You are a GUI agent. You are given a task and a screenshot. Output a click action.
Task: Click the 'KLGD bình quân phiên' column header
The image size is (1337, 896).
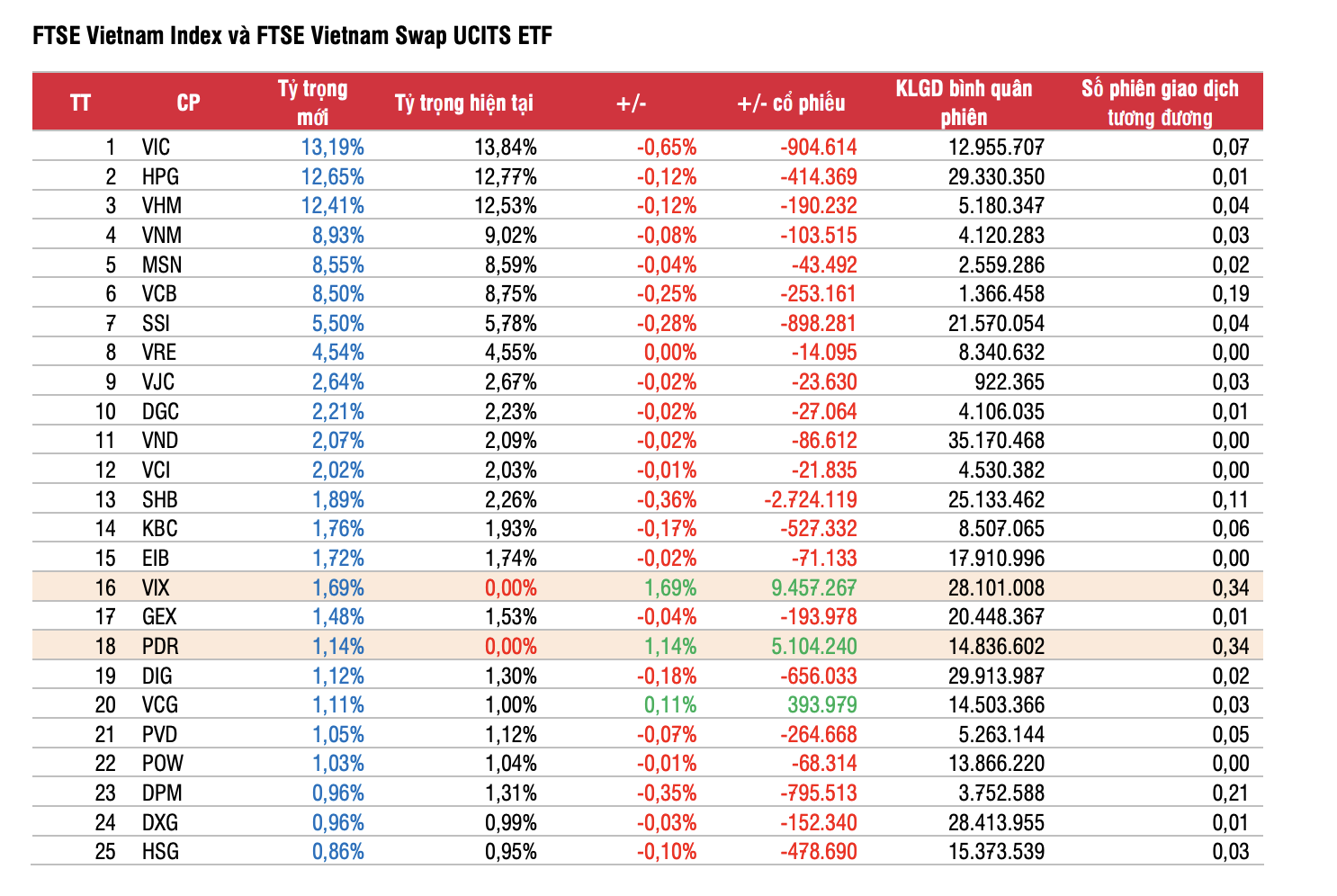click(964, 103)
